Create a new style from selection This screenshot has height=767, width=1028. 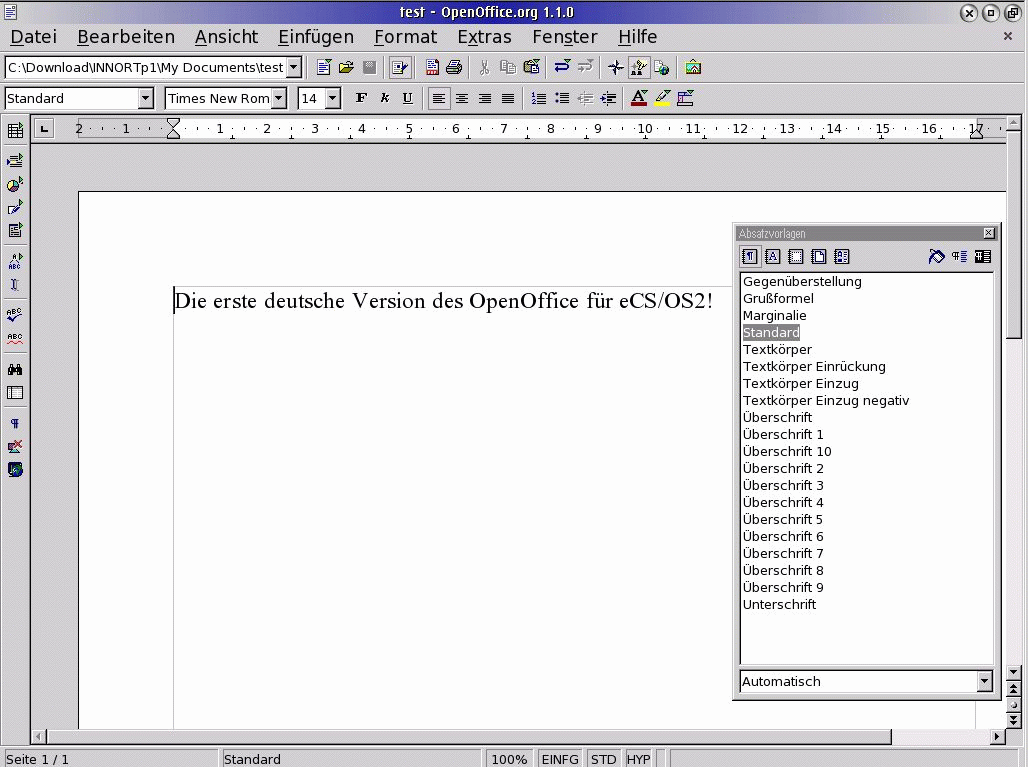click(x=959, y=256)
